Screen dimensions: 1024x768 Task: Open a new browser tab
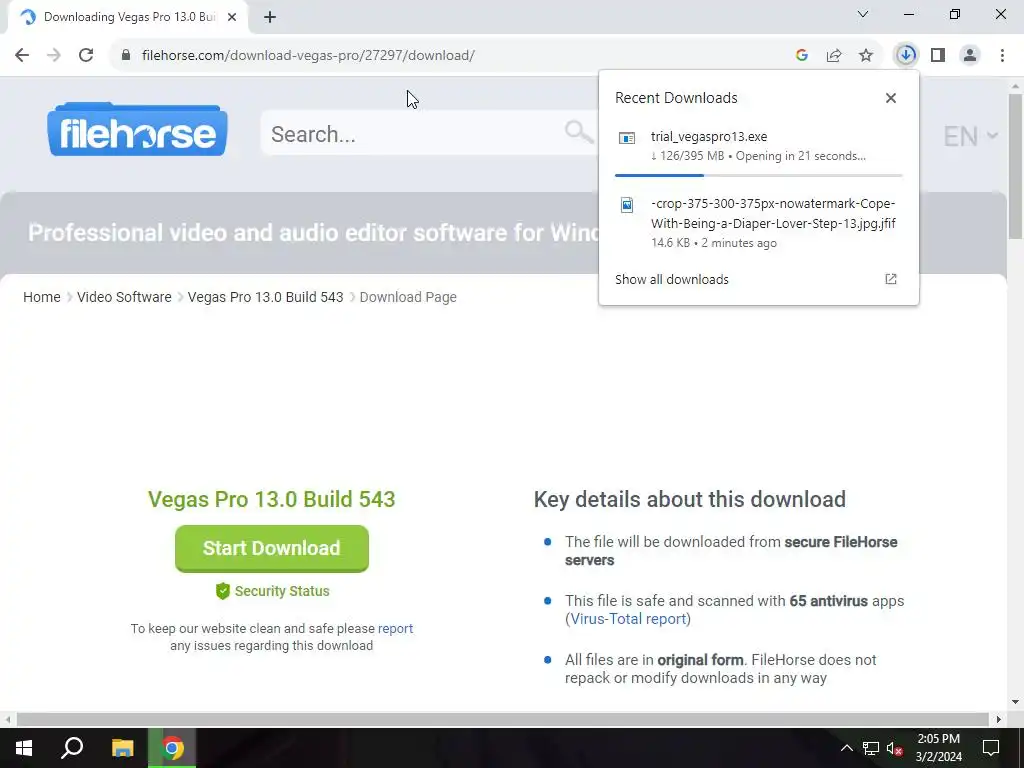[270, 17]
